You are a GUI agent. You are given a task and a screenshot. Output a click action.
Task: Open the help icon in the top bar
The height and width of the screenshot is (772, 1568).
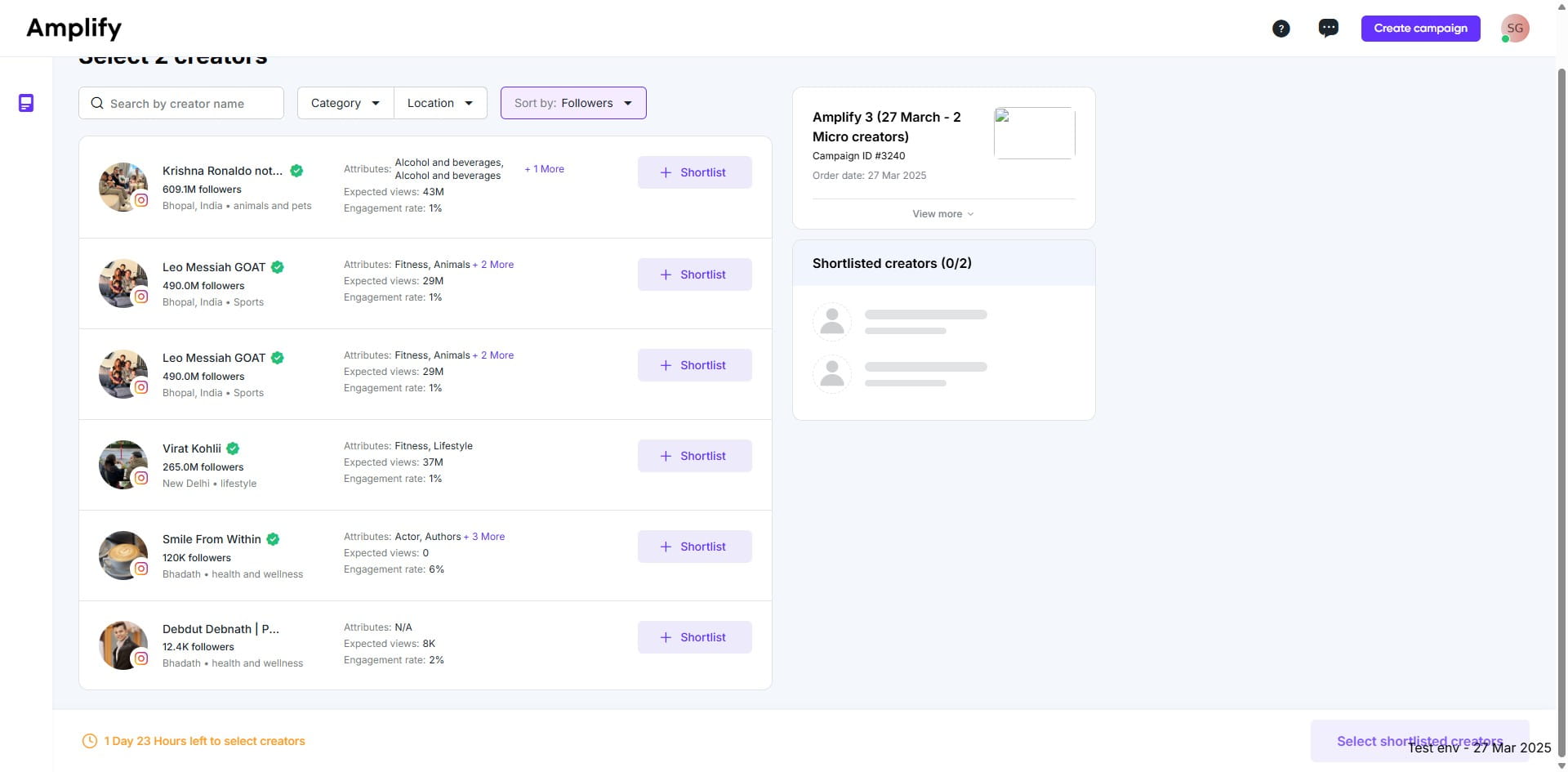coord(1281,28)
